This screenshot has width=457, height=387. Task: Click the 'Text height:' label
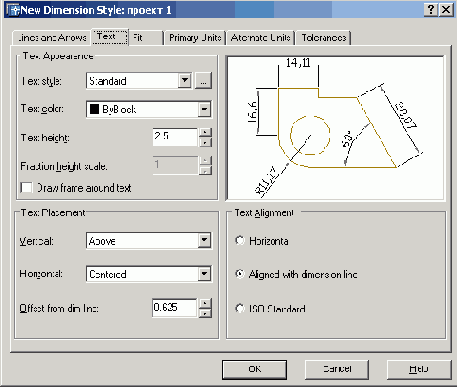(x=45, y=137)
